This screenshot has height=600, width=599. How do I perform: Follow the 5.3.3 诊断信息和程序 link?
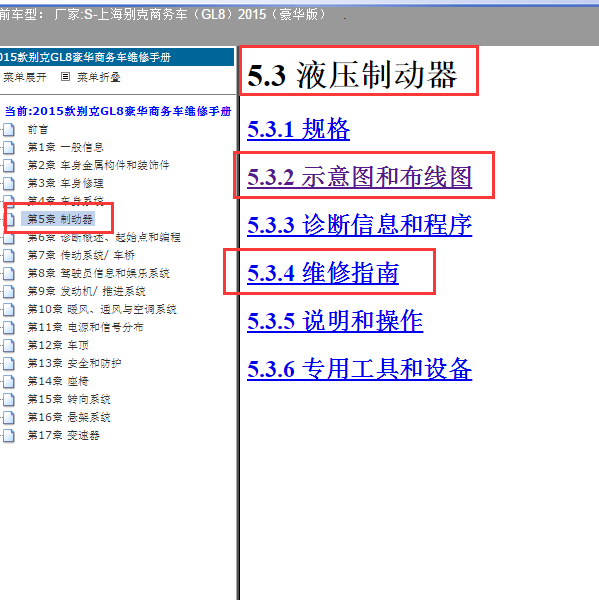point(359,225)
